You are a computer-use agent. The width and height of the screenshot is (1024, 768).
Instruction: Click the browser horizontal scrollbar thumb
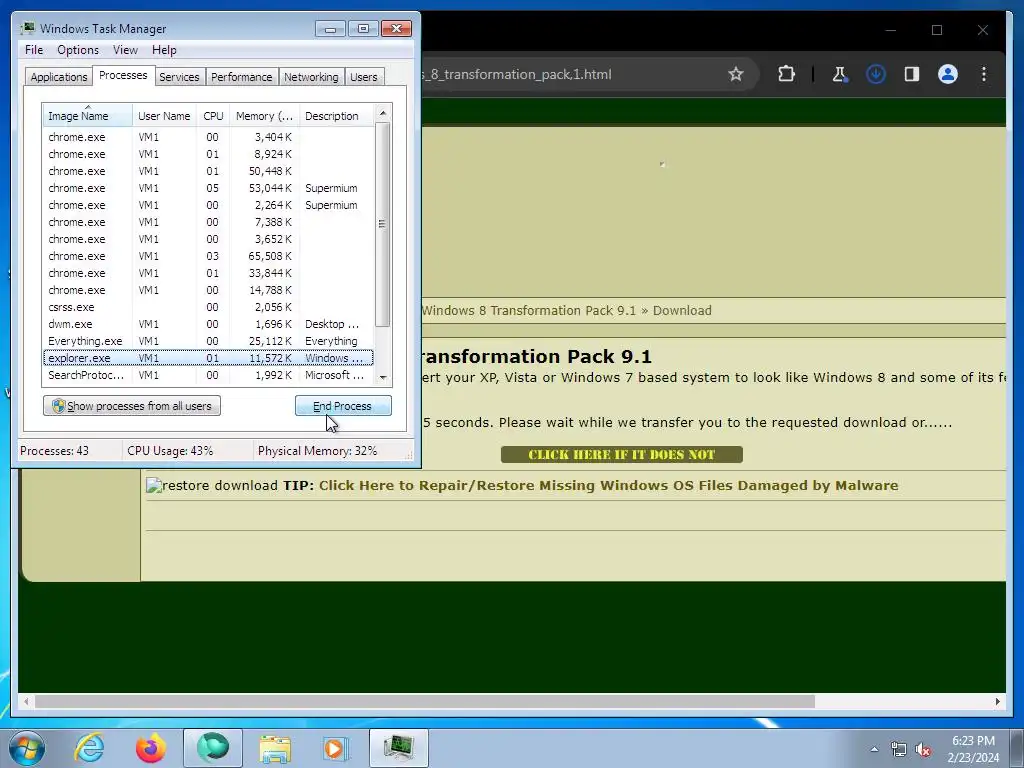pyautogui.click(x=424, y=701)
